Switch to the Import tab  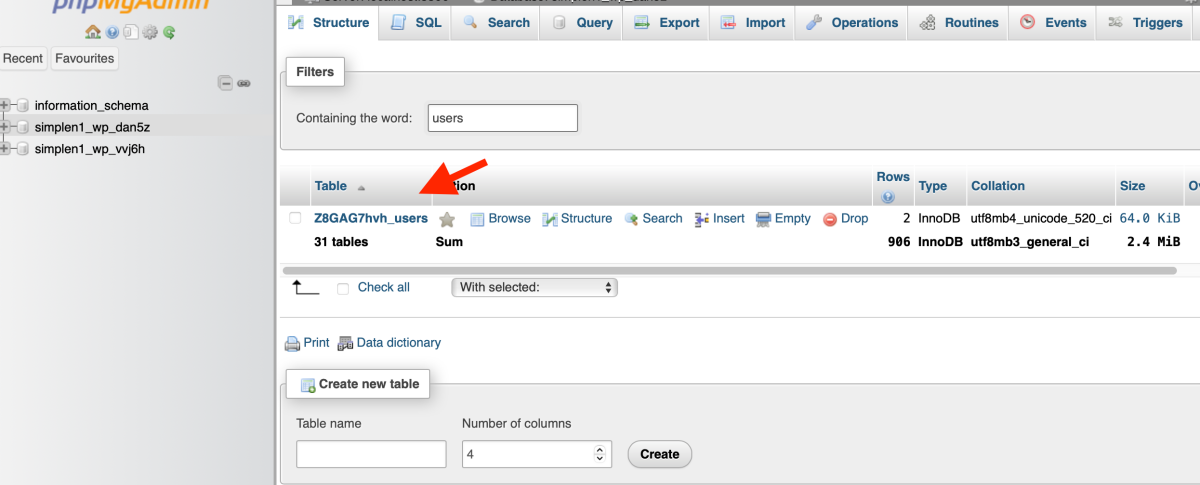(x=752, y=22)
